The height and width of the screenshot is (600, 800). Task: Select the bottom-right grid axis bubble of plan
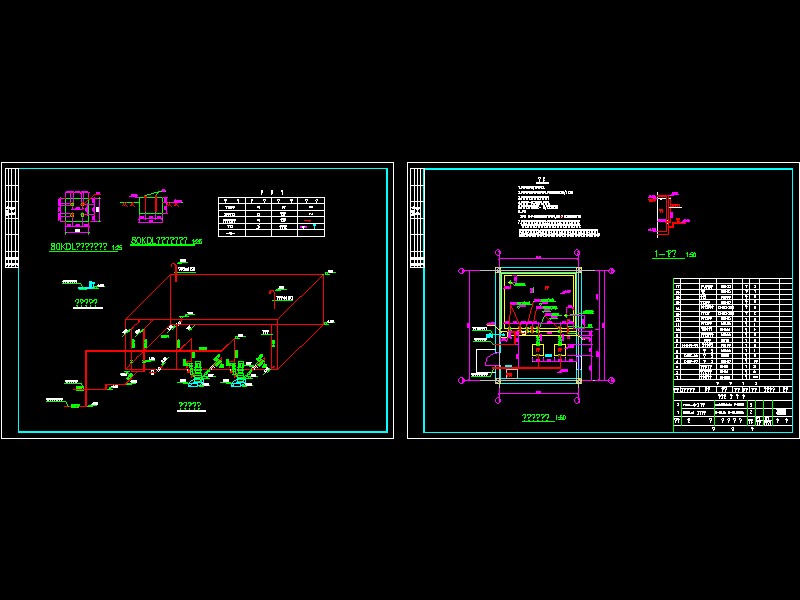tap(577, 401)
